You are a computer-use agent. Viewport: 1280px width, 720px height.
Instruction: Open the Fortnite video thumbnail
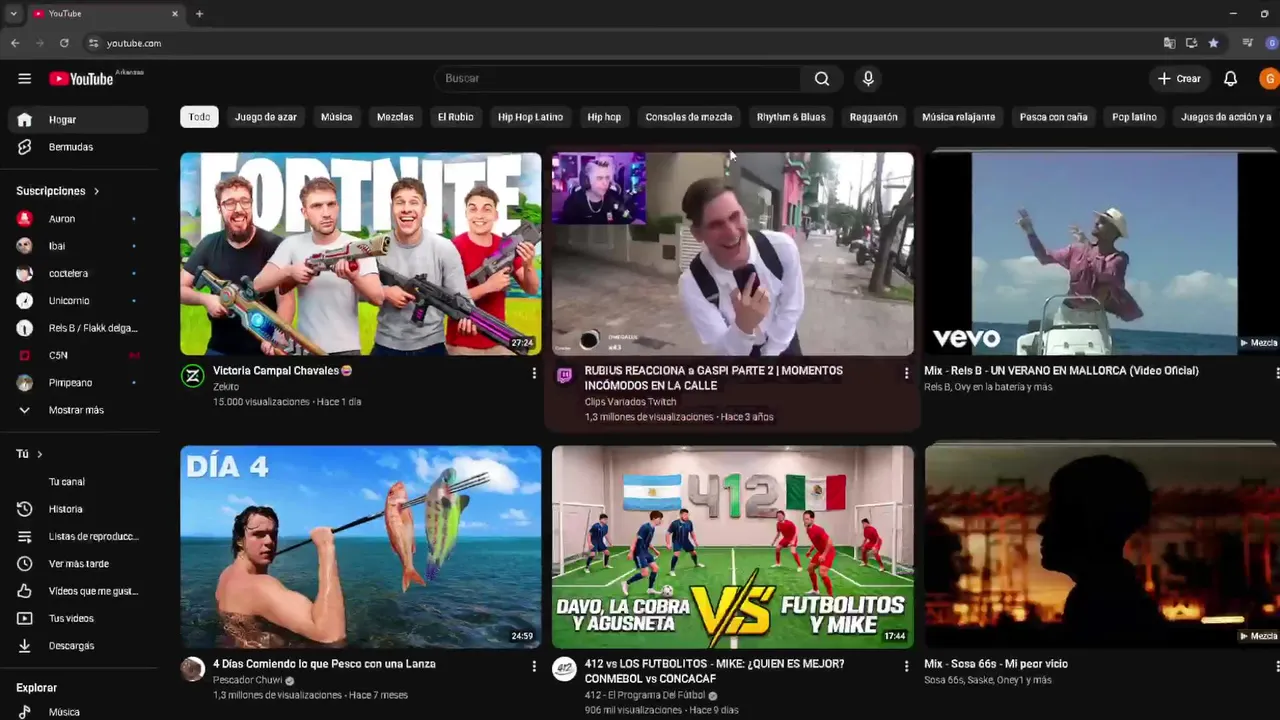[361, 254]
